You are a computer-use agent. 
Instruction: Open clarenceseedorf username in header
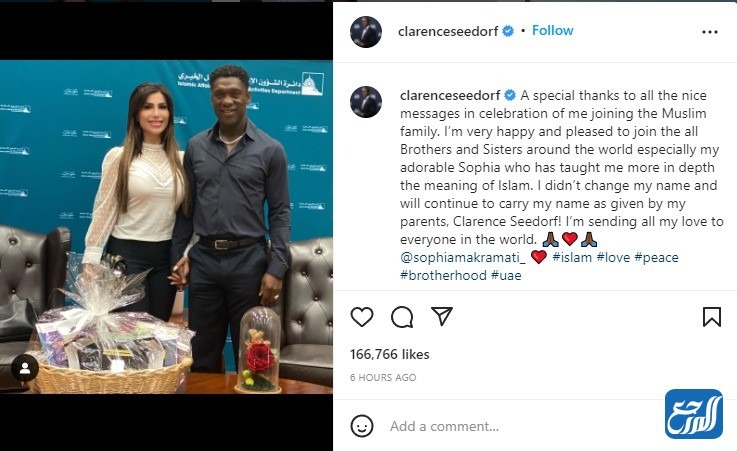[x=448, y=31]
